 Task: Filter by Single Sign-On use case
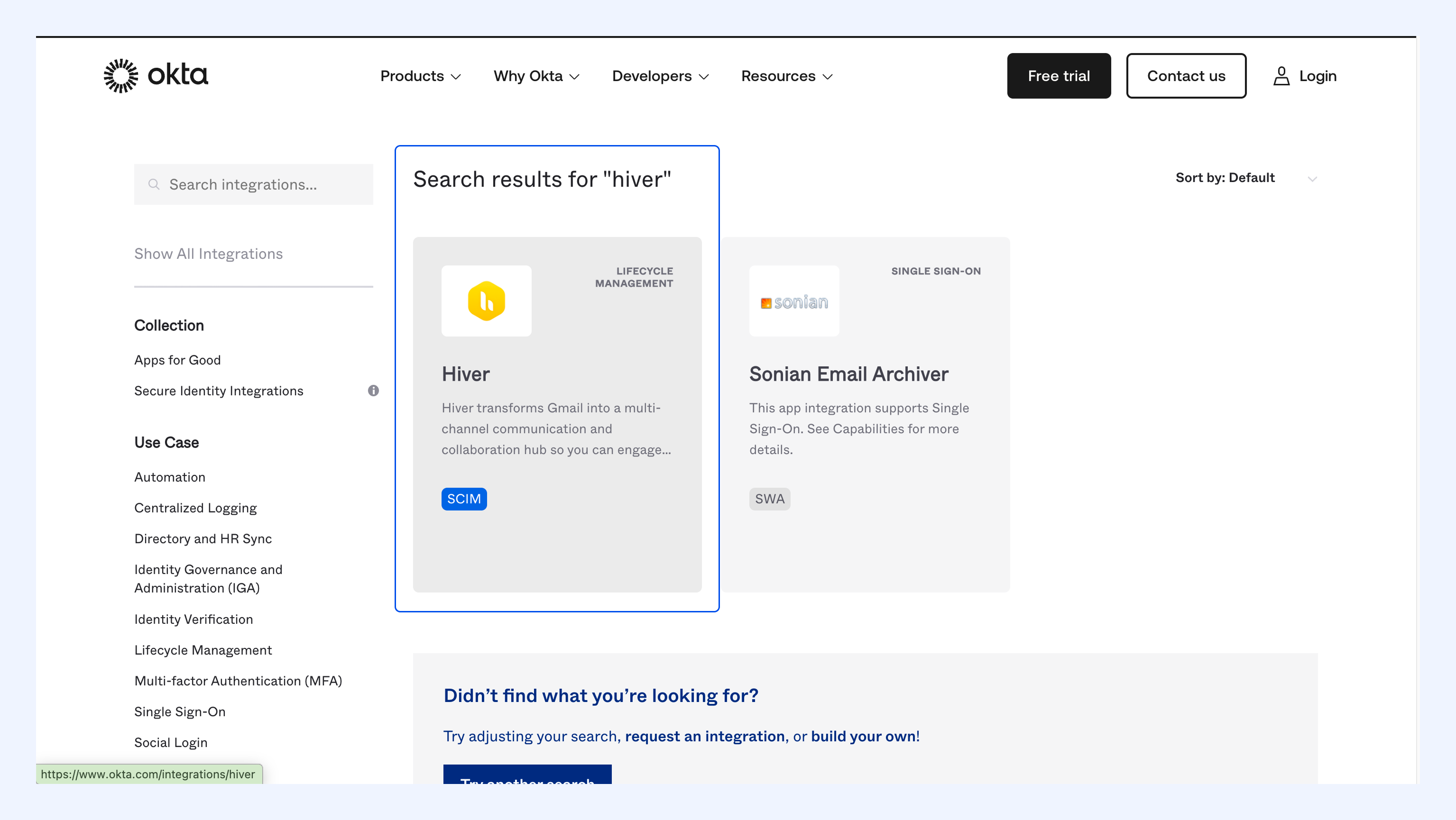(x=180, y=711)
